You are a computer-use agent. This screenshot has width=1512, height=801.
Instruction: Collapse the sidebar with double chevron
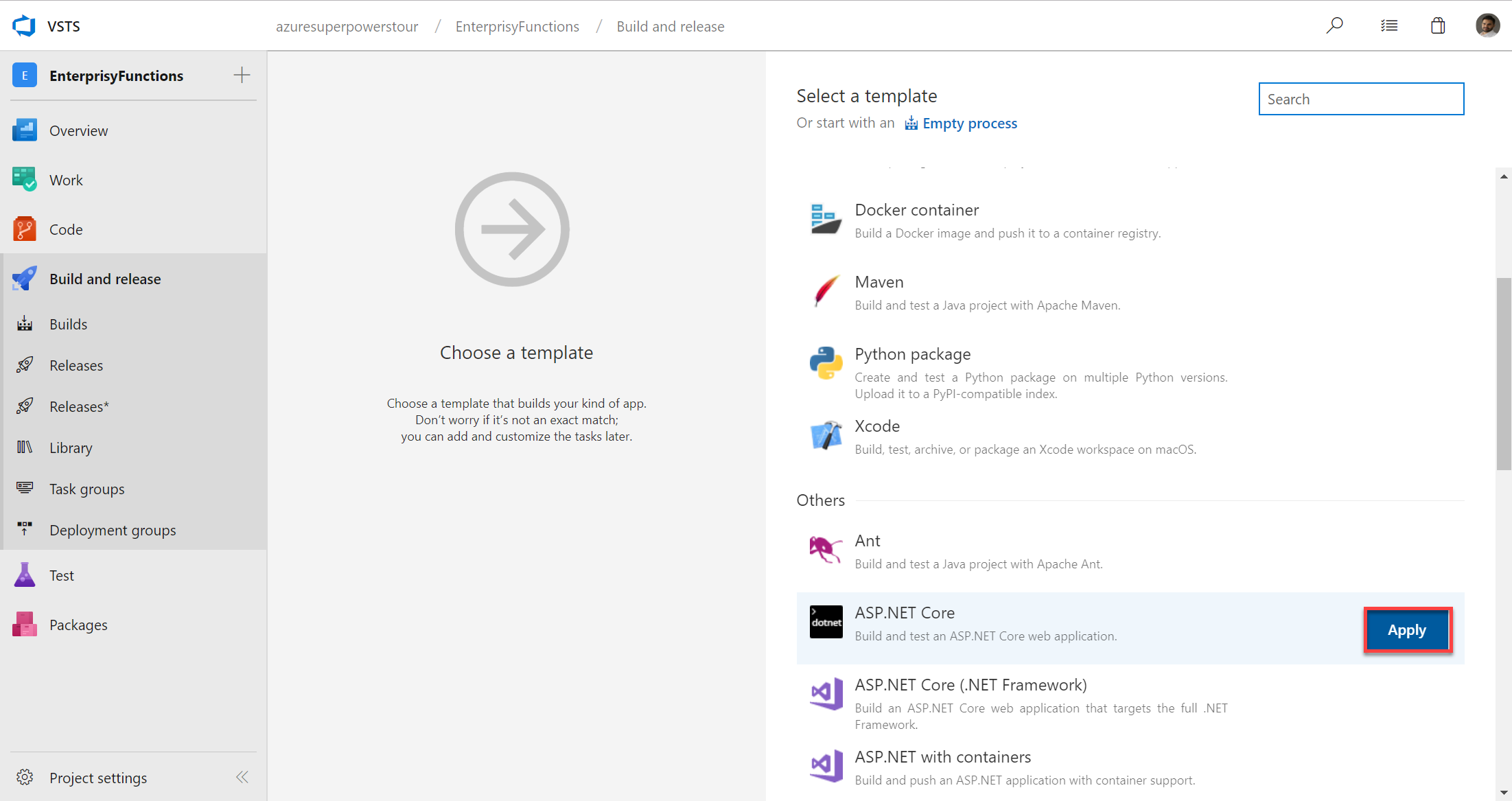pos(242,777)
